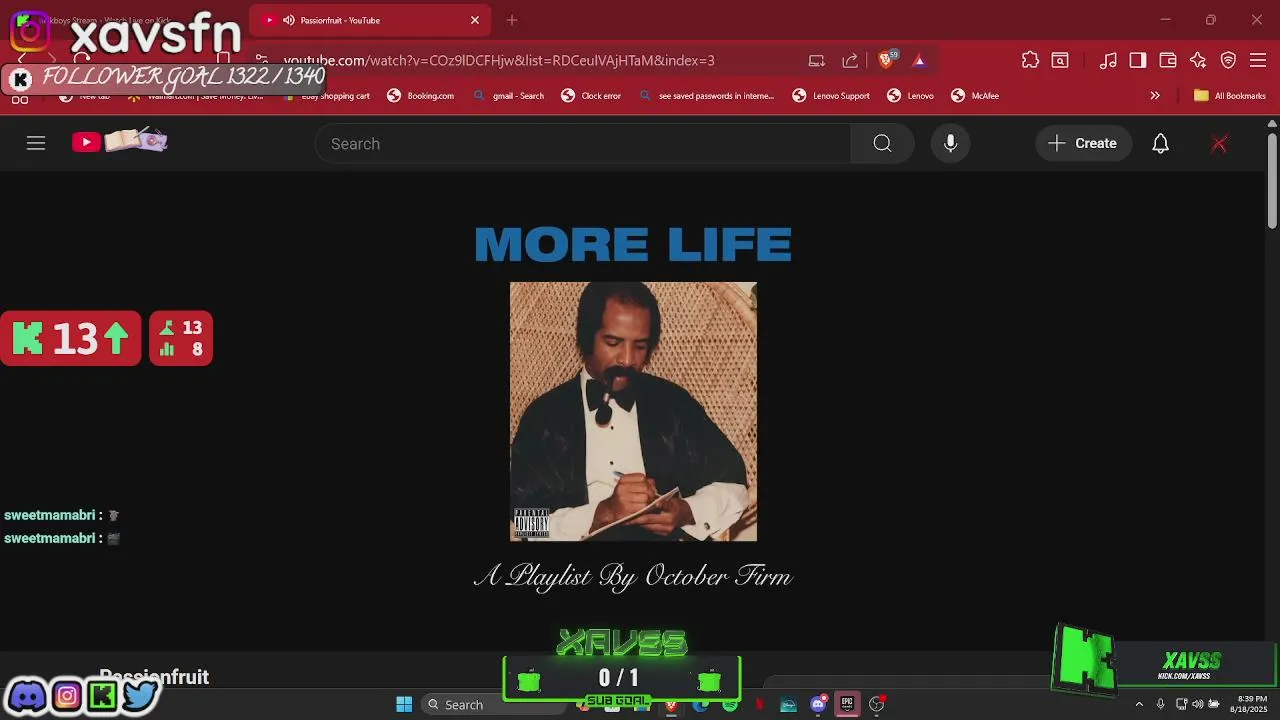The image size is (1280, 720).
Task: Click the YouTube search magnifier button
Action: (x=882, y=143)
